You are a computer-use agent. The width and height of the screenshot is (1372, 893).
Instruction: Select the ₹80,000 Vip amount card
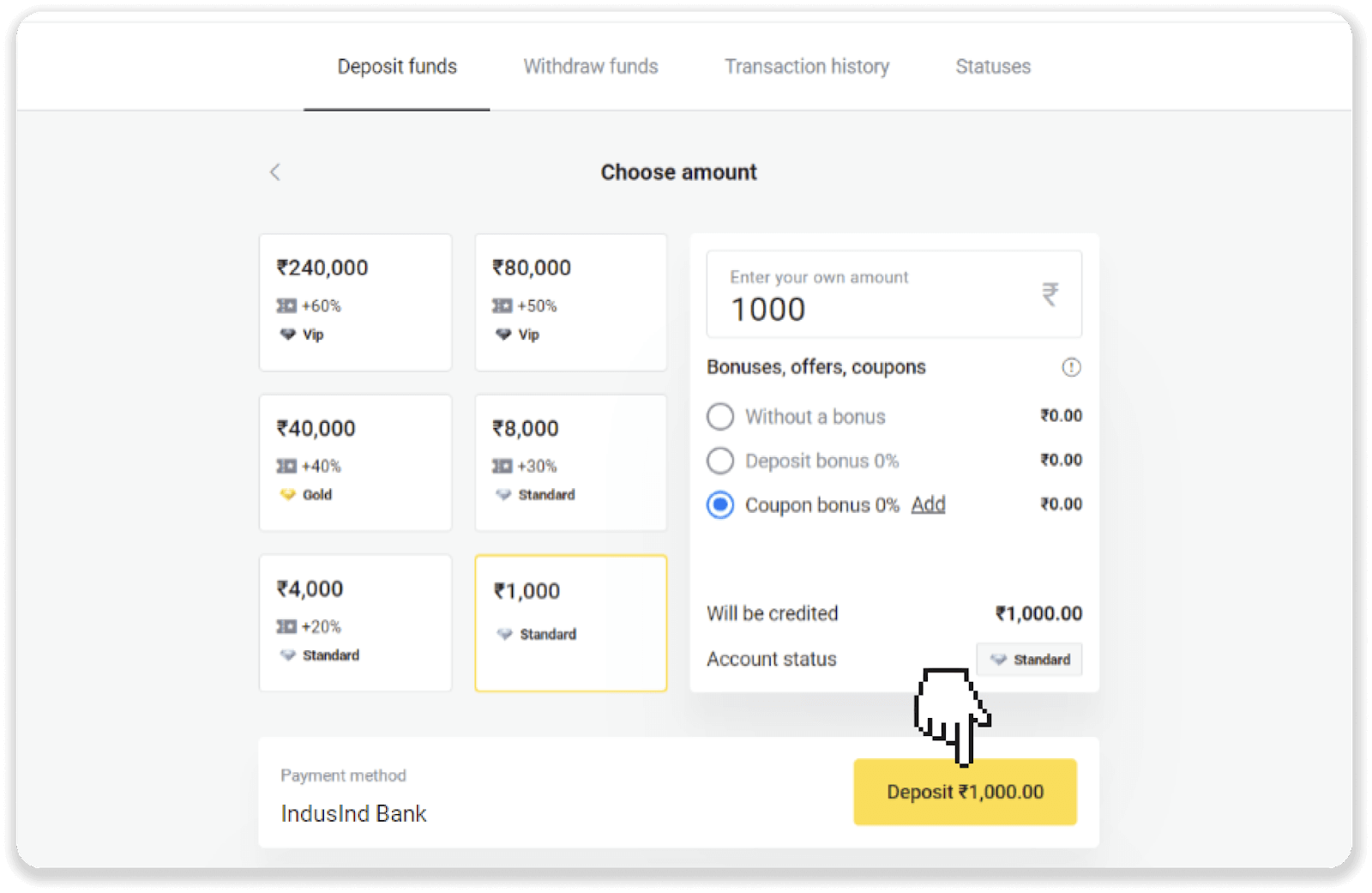pos(571,302)
